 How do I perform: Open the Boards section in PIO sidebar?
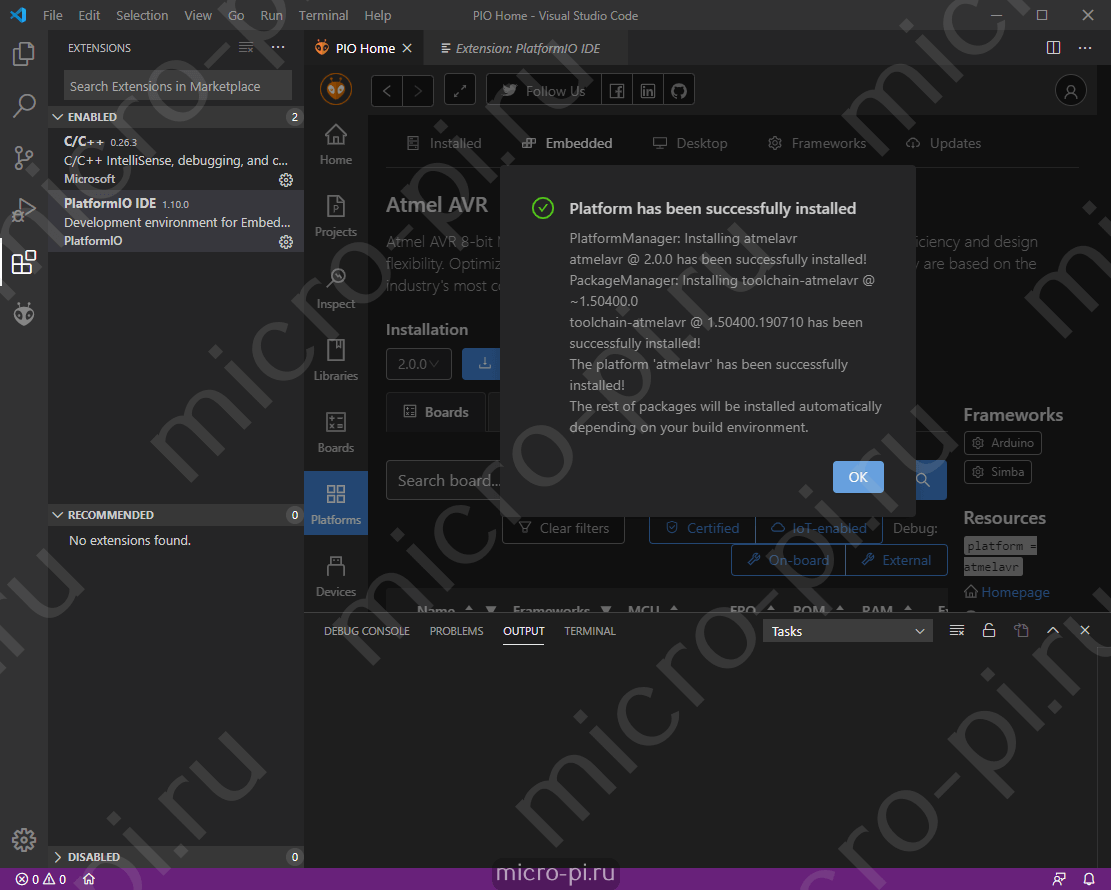click(336, 431)
